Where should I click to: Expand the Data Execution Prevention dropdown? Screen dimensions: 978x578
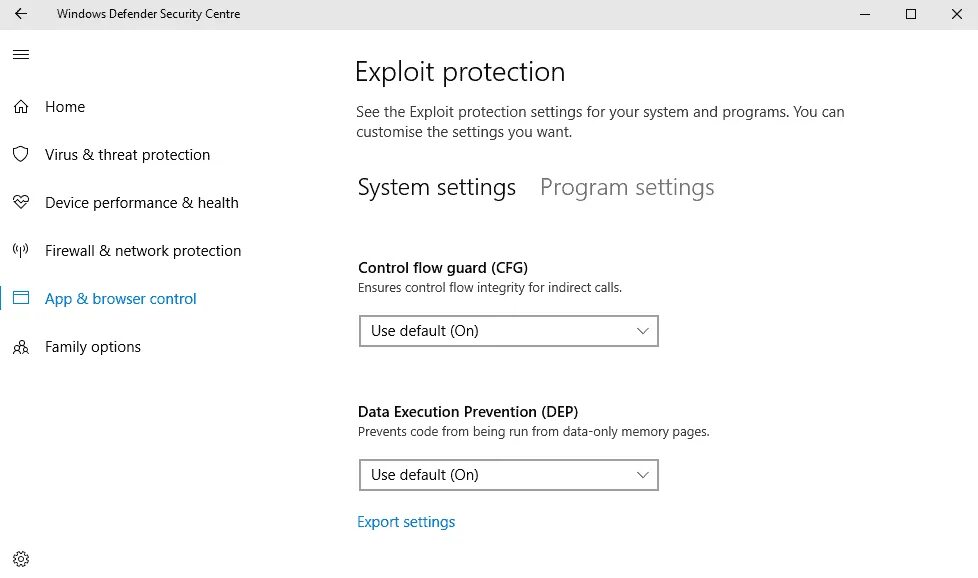(x=508, y=475)
